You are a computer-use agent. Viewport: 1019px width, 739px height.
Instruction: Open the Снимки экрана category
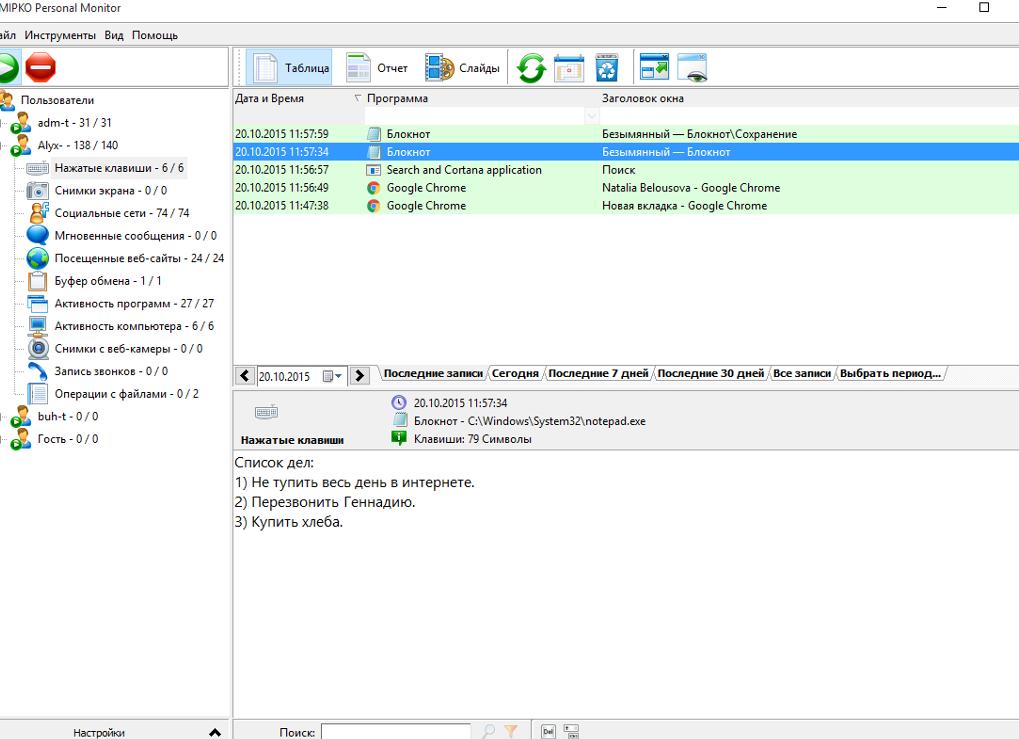[110, 190]
